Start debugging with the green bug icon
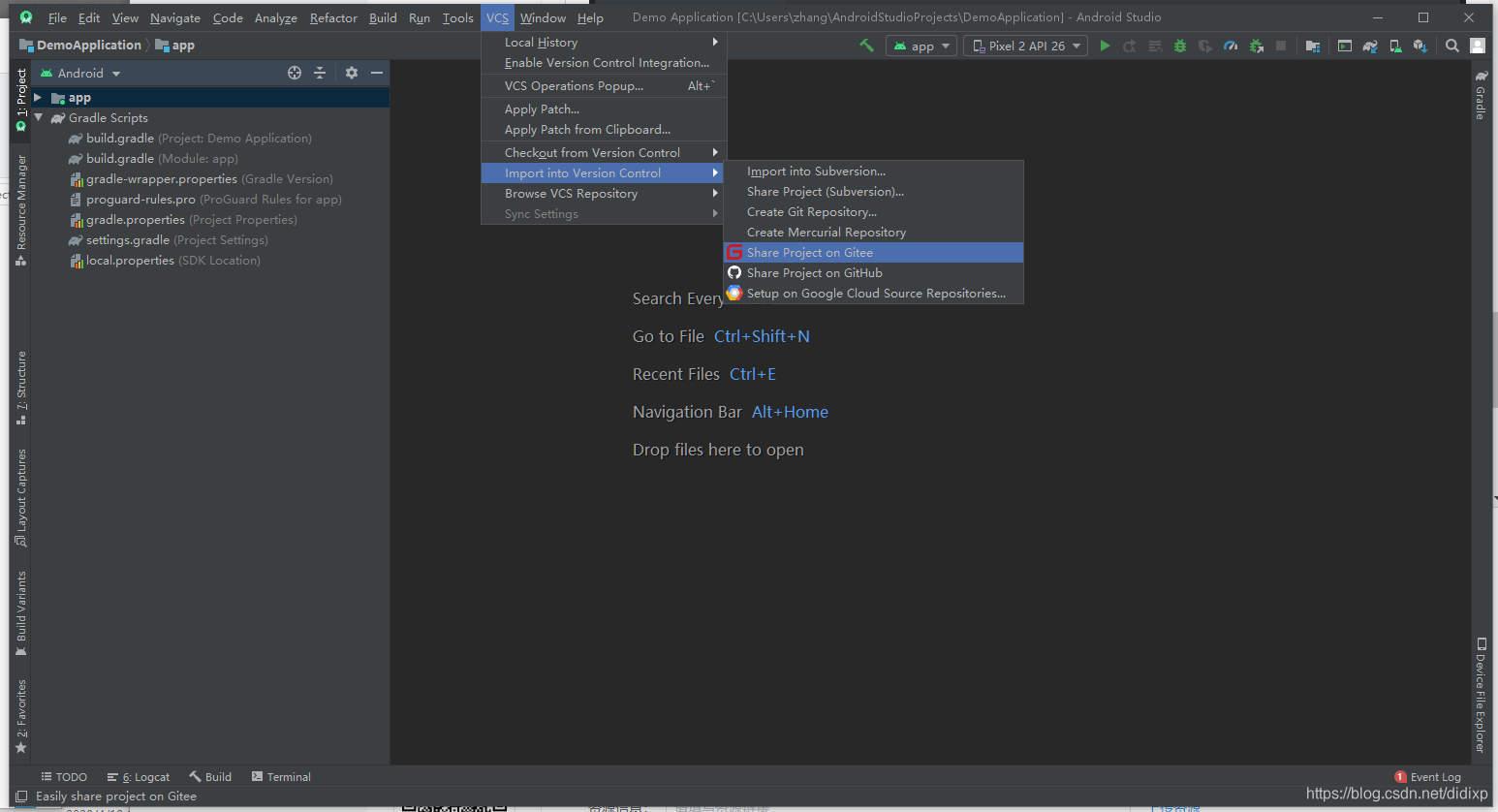Viewport: 1498px width, 812px height. [1180, 46]
